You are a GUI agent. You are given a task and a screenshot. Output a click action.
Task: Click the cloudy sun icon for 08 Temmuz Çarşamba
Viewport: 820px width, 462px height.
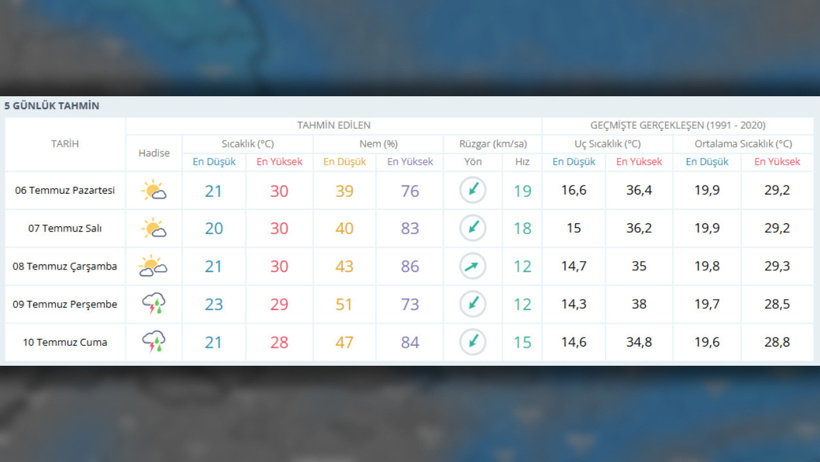point(153,266)
